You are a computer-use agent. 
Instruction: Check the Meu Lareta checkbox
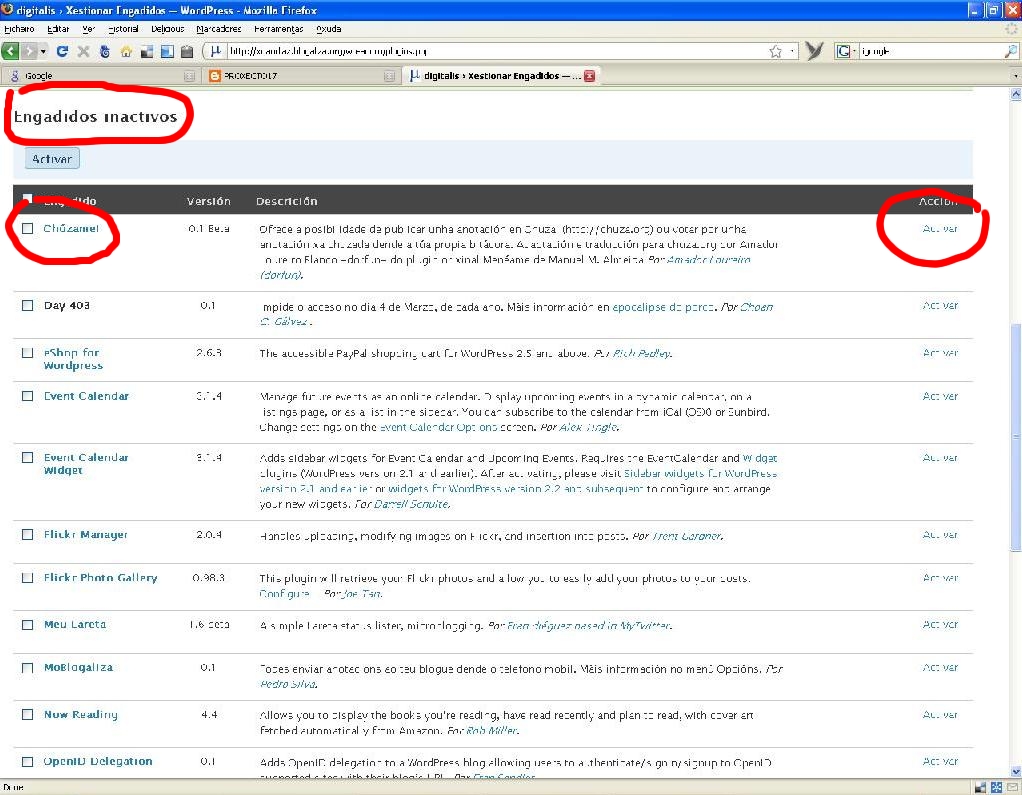pos(27,624)
